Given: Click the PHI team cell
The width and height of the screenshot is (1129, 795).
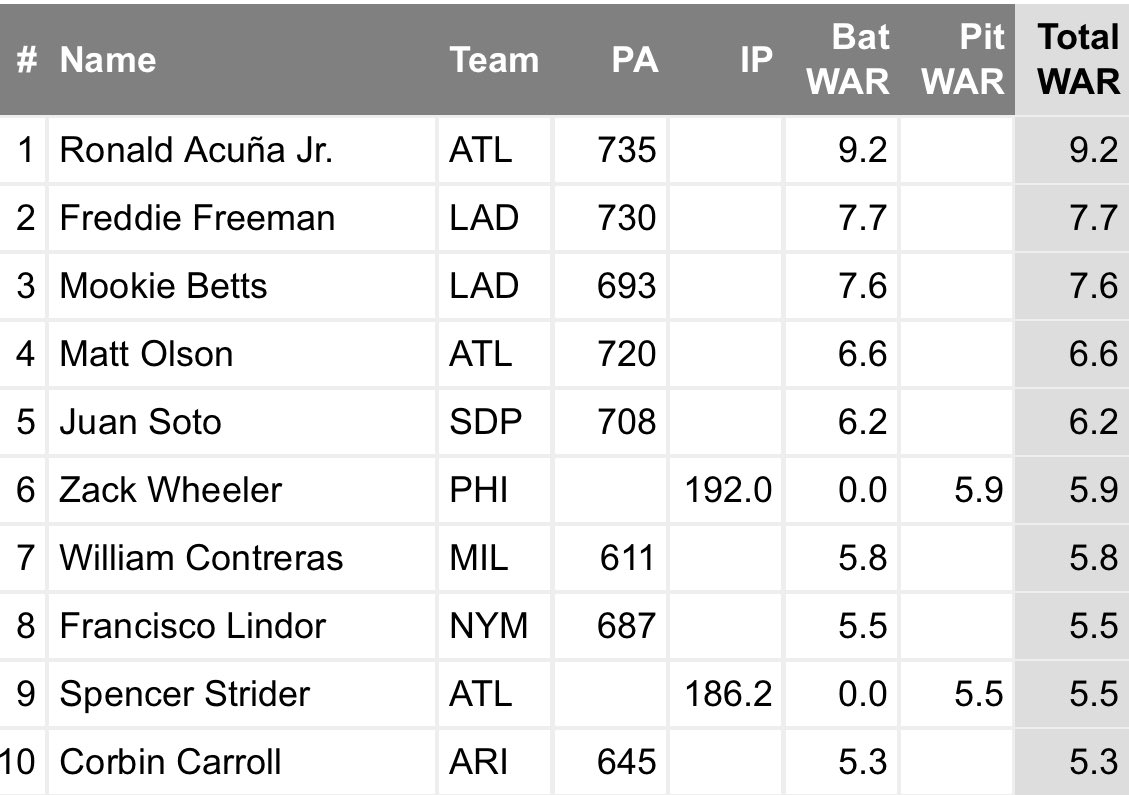Looking at the screenshot, I should [479, 490].
